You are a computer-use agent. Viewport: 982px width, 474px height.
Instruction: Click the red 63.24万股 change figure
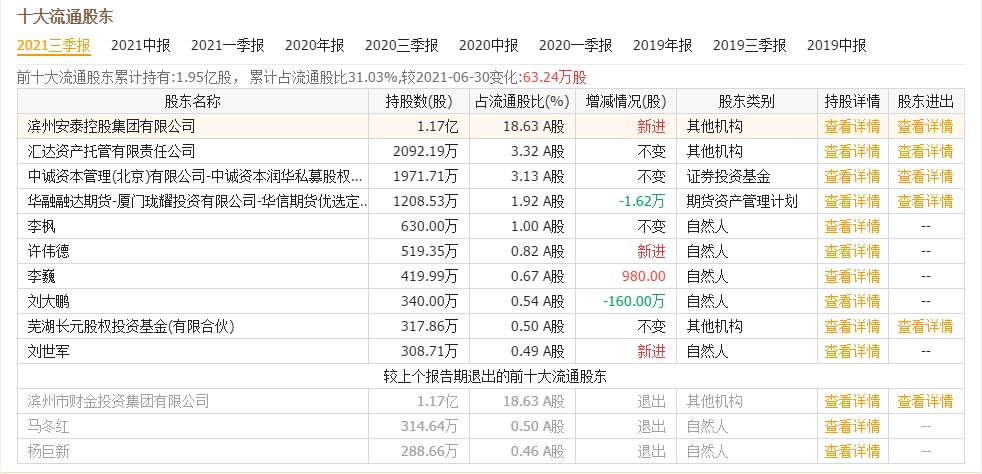coord(554,78)
